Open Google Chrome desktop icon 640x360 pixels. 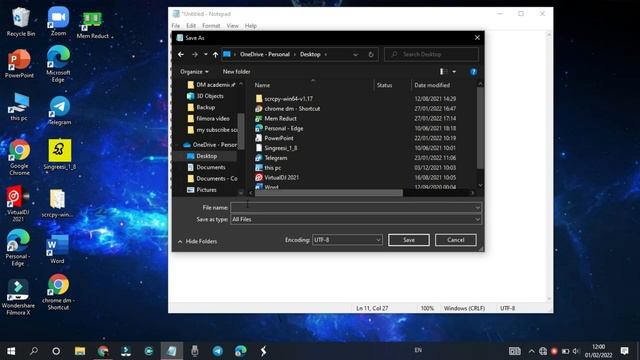pos(19,157)
